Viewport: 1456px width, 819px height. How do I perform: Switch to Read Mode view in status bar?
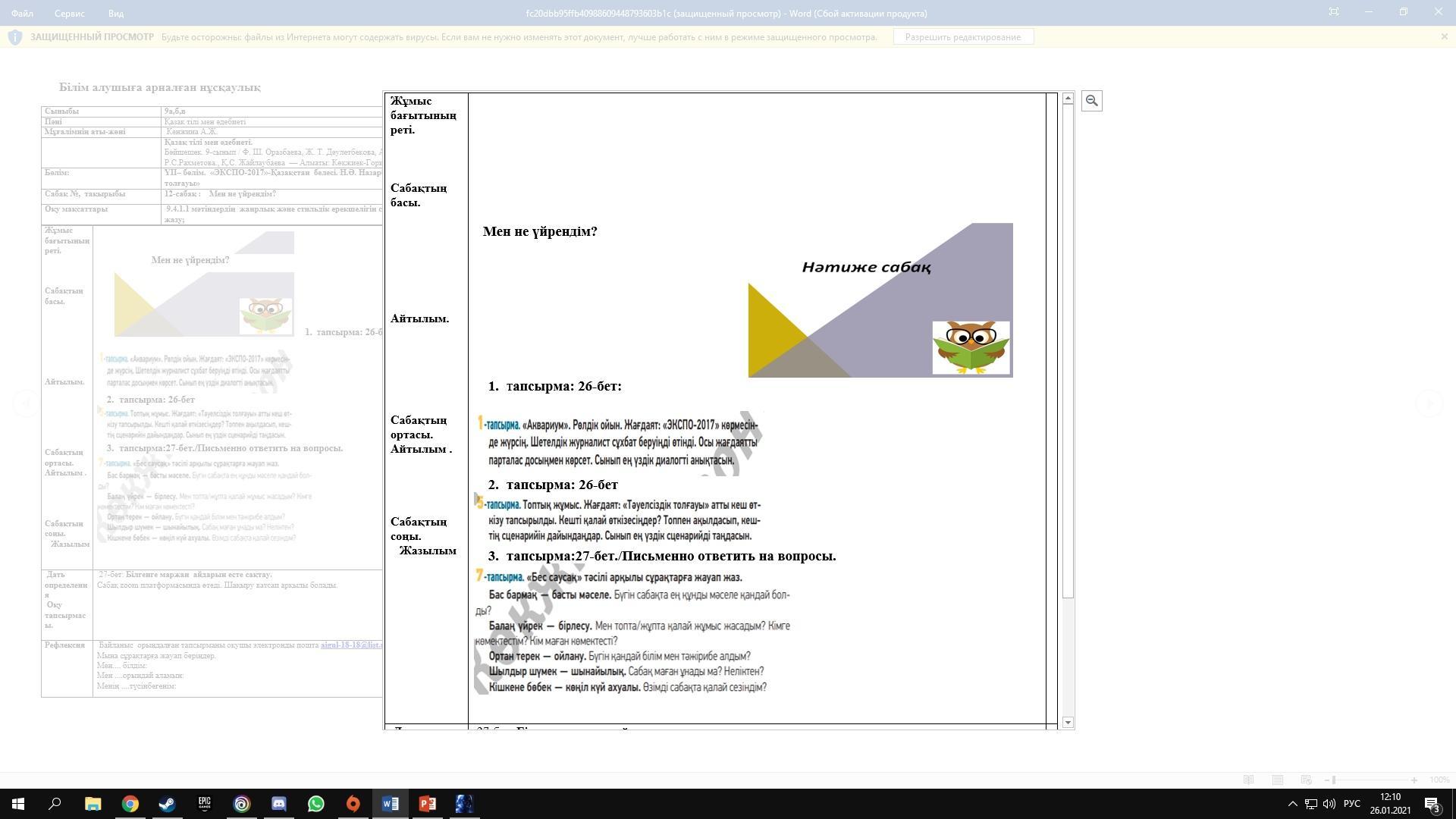[1248, 780]
